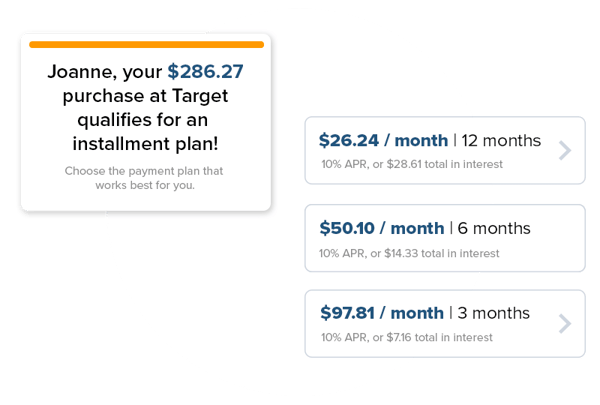This screenshot has width=600, height=405.
Task: Click "Joanne, your" greeting text
Action: click(x=105, y=72)
